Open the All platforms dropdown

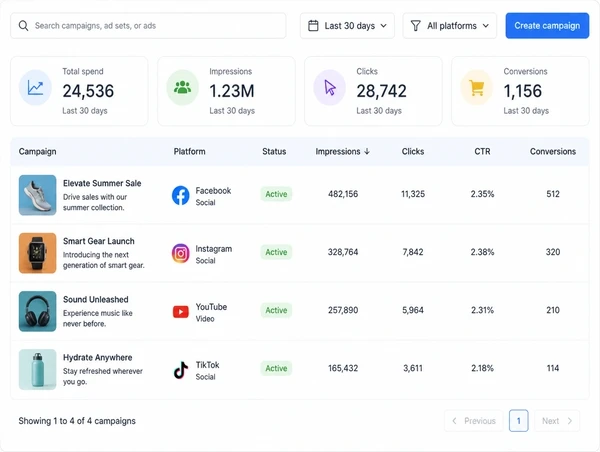tap(450, 26)
